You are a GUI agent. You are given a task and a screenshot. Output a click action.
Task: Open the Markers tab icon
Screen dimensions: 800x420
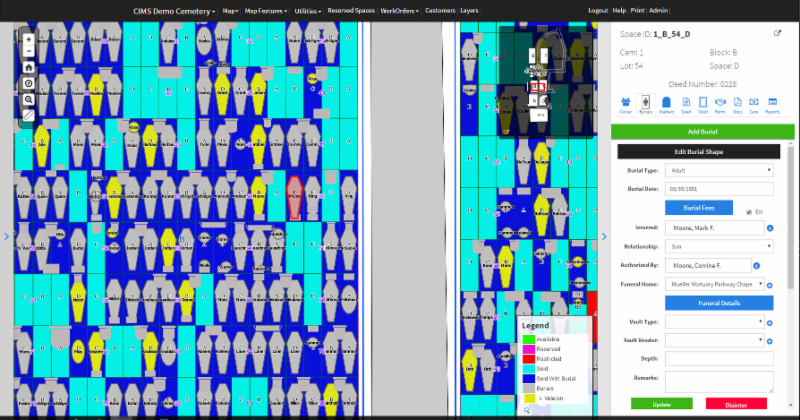[x=665, y=104]
